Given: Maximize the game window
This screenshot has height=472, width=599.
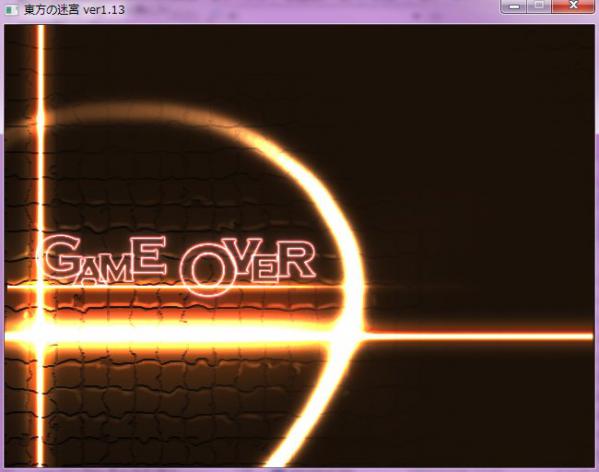Looking at the screenshot, I should [x=539, y=6].
